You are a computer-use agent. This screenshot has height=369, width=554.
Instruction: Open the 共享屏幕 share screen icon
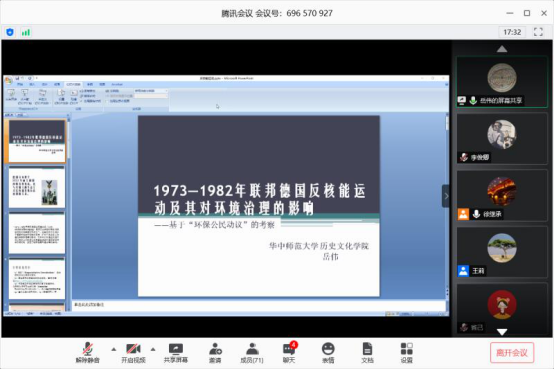pyautogui.click(x=176, y=352)
